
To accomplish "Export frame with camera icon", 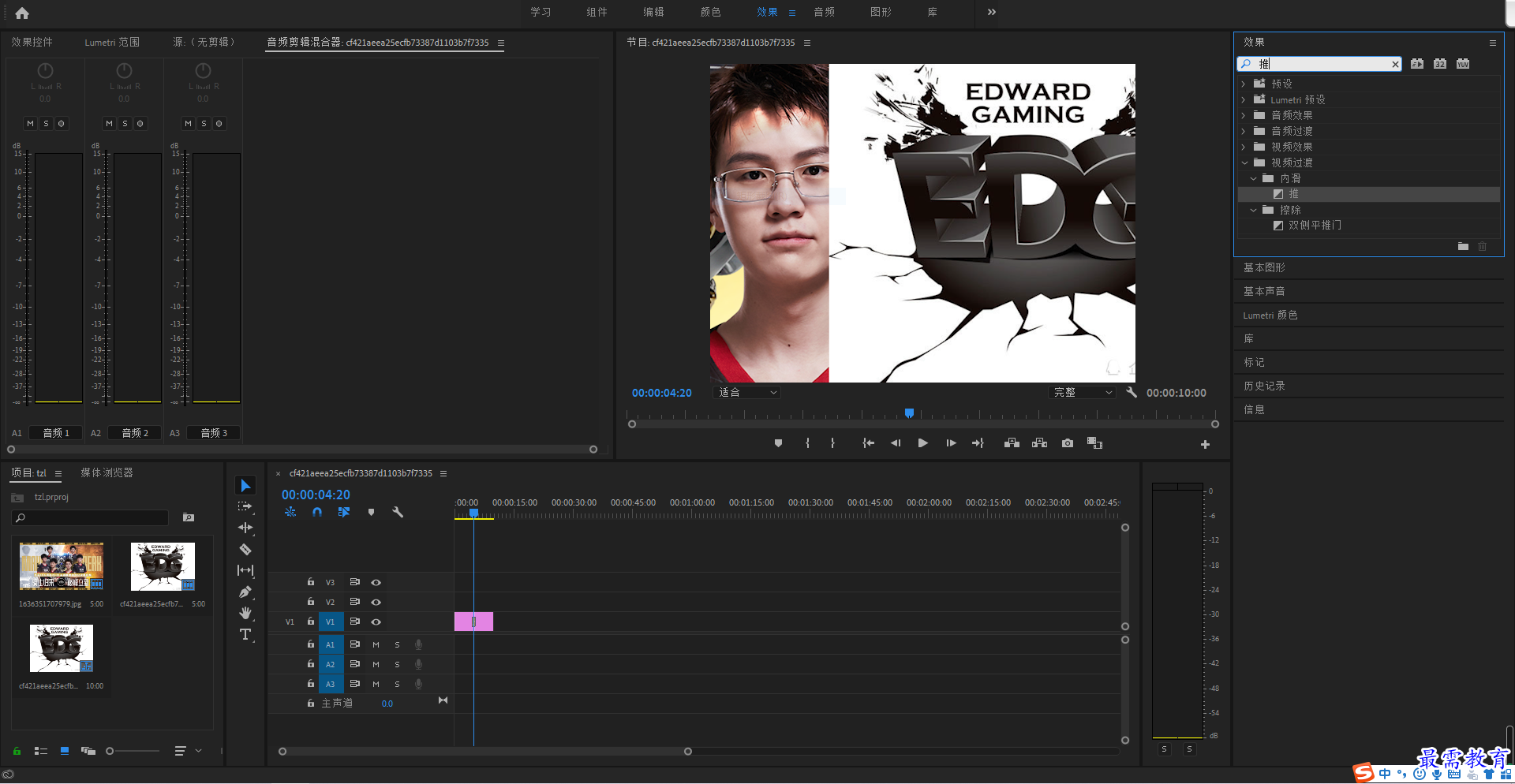I will [x=1068, y=443].
